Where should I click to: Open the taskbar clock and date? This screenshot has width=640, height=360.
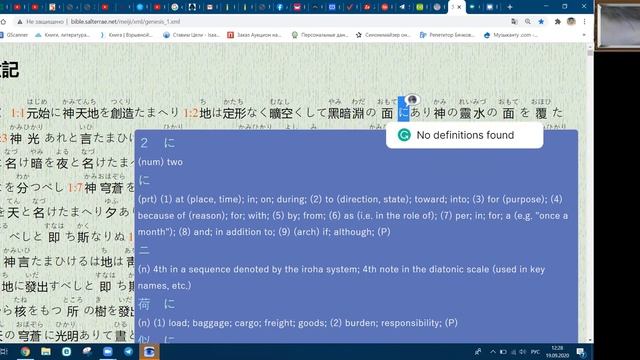tap(557, 351)
